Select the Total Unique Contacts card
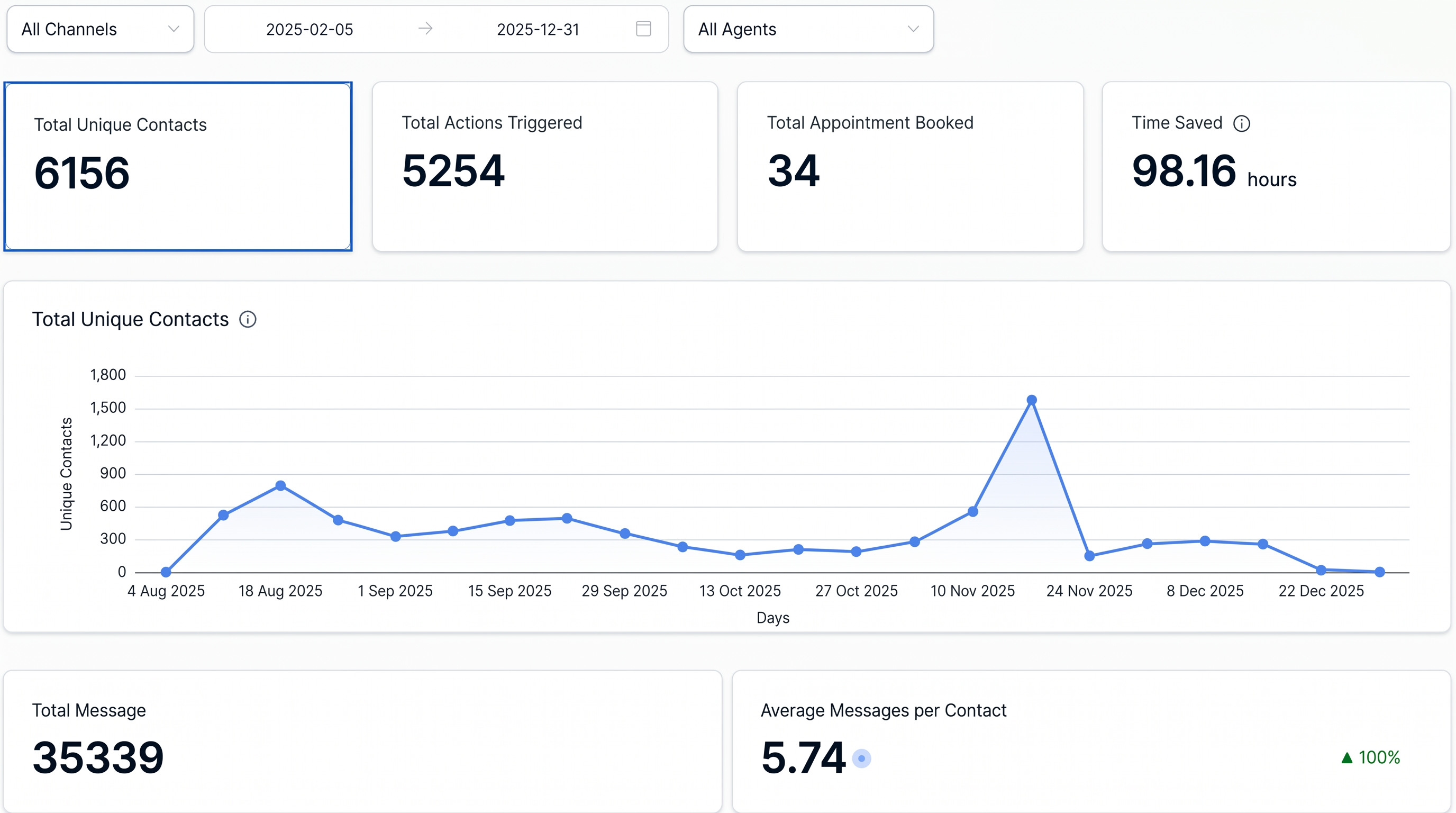1456x813 pixels. click(x=178, y=166)
